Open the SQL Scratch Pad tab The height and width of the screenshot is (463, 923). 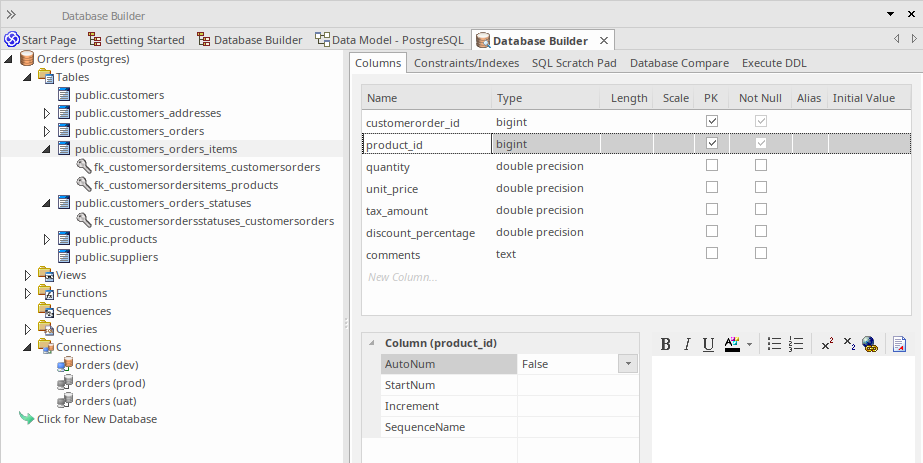[x=574, y=63]
